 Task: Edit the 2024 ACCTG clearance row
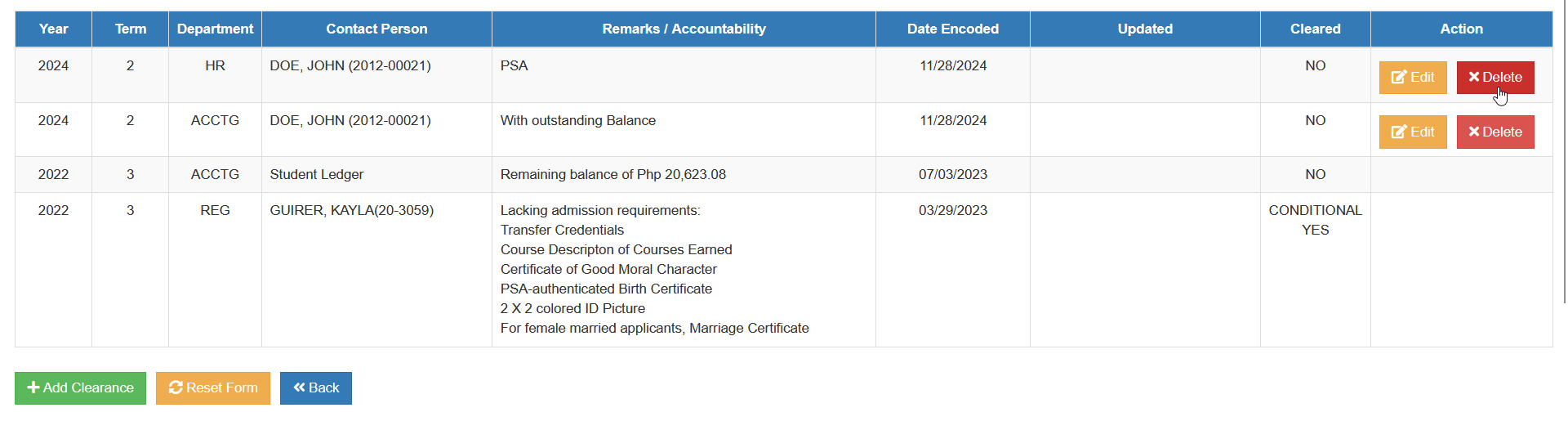click(1413, 132)
